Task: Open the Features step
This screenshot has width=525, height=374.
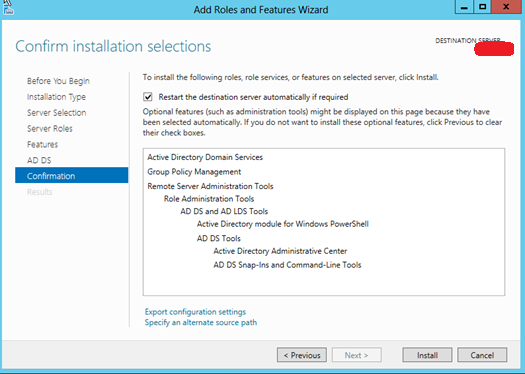Action: point(43,144)
